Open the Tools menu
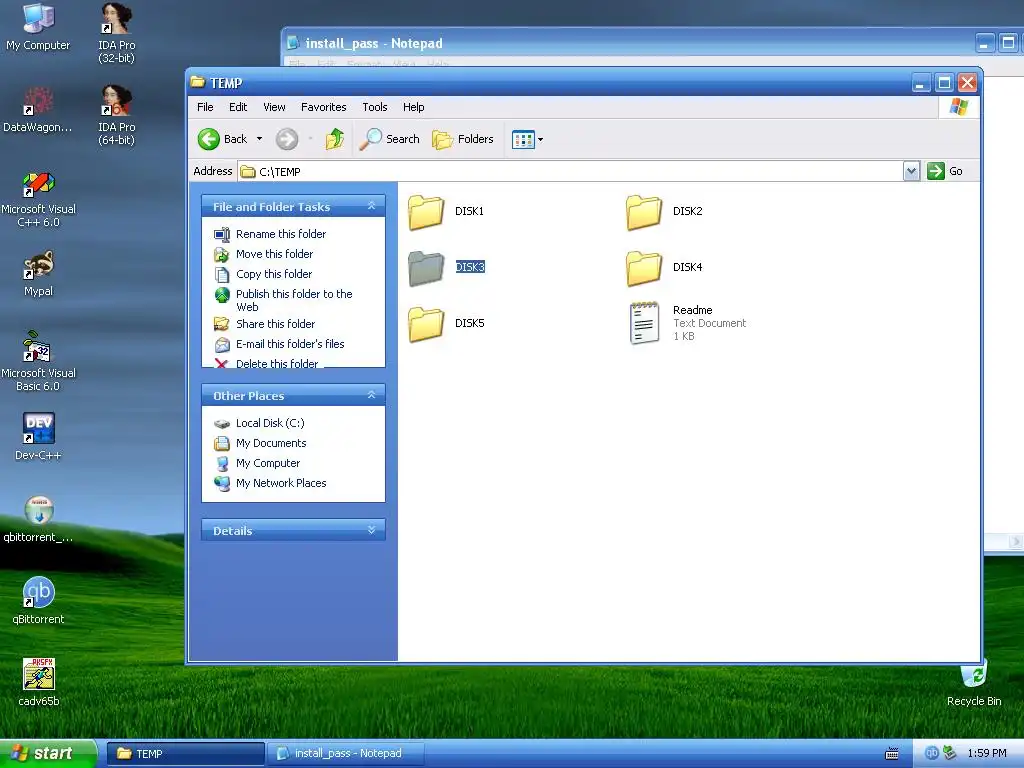 point(375,107)
